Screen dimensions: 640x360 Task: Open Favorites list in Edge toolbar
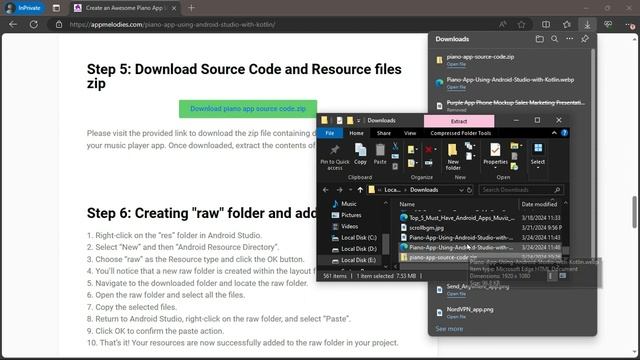pyautogui.click(x=567, y=24)
